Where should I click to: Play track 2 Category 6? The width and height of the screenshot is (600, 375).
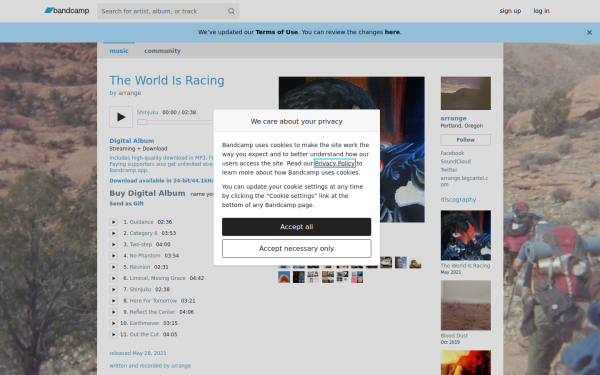113,233
